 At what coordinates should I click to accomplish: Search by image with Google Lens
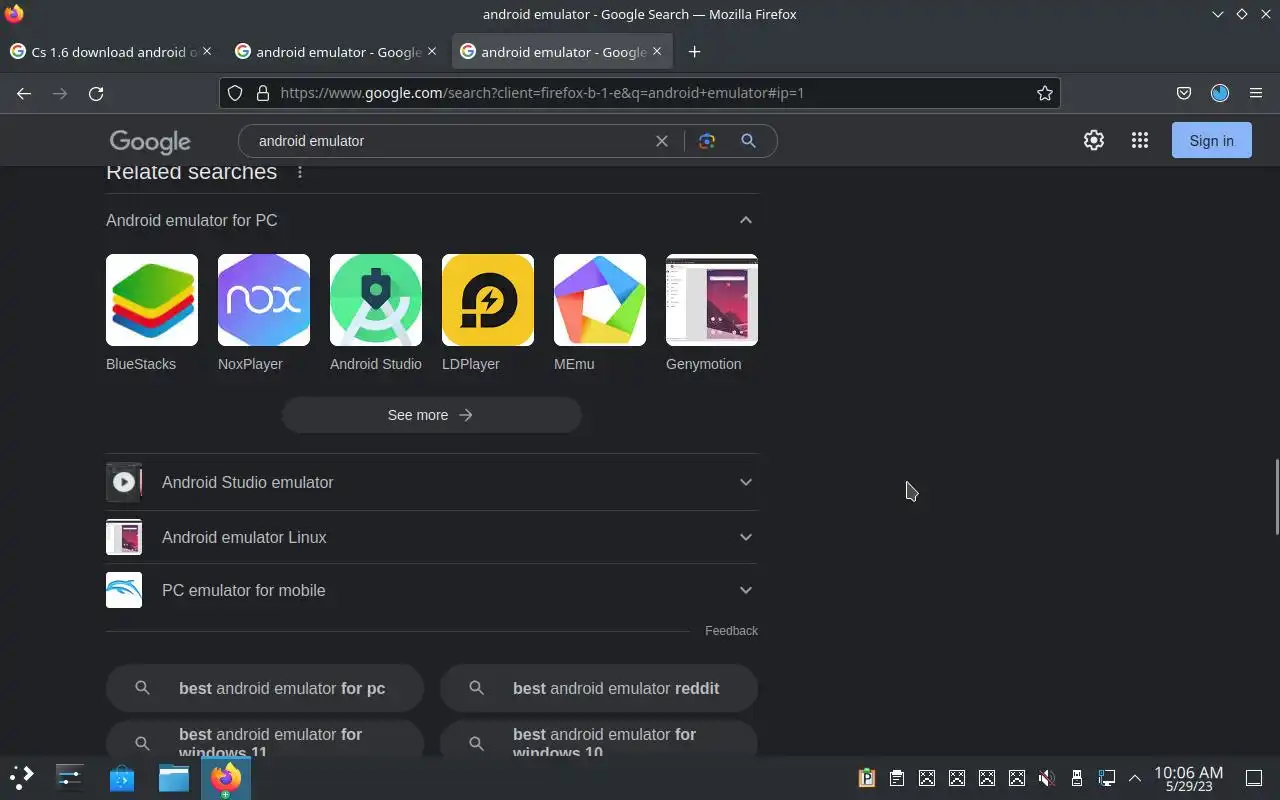707,141
